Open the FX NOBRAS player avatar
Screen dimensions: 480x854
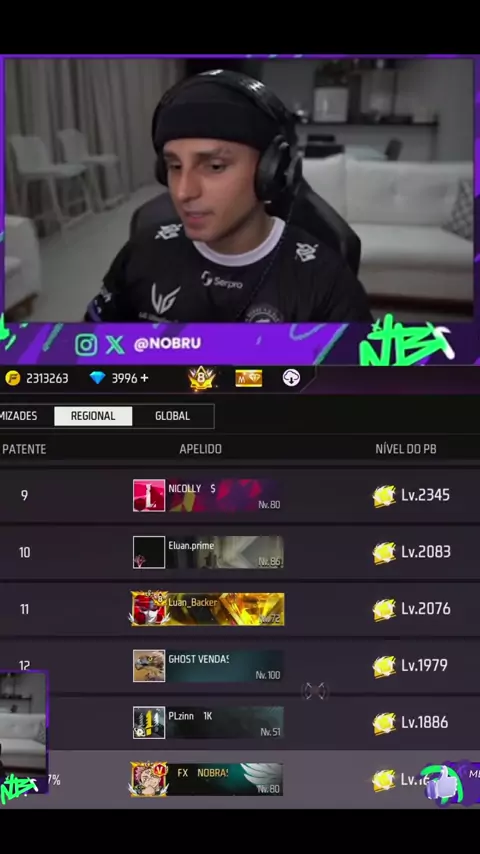pyautogui.click(x=149, y=779)
